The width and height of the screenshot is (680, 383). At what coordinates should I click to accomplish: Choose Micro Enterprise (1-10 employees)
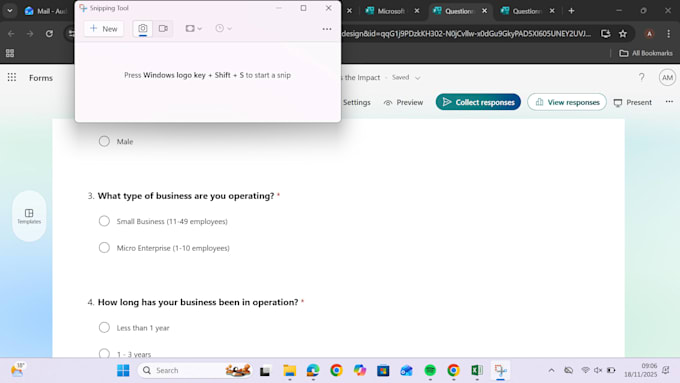coord(104,248)
